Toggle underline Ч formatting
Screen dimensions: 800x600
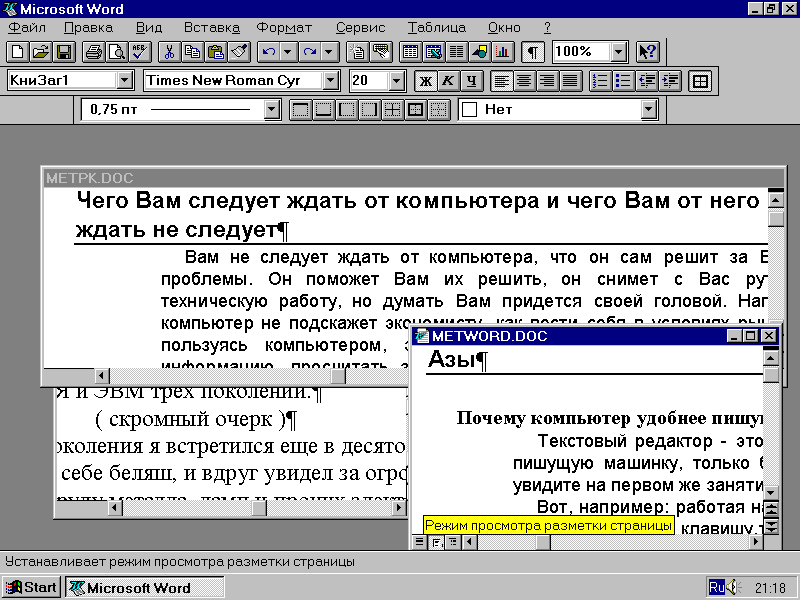coord(472,81)
